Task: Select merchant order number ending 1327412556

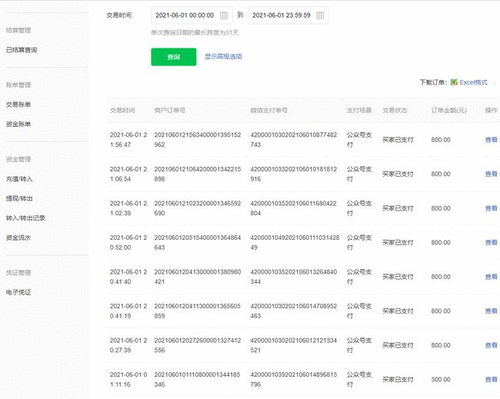Action: (197, 345)
